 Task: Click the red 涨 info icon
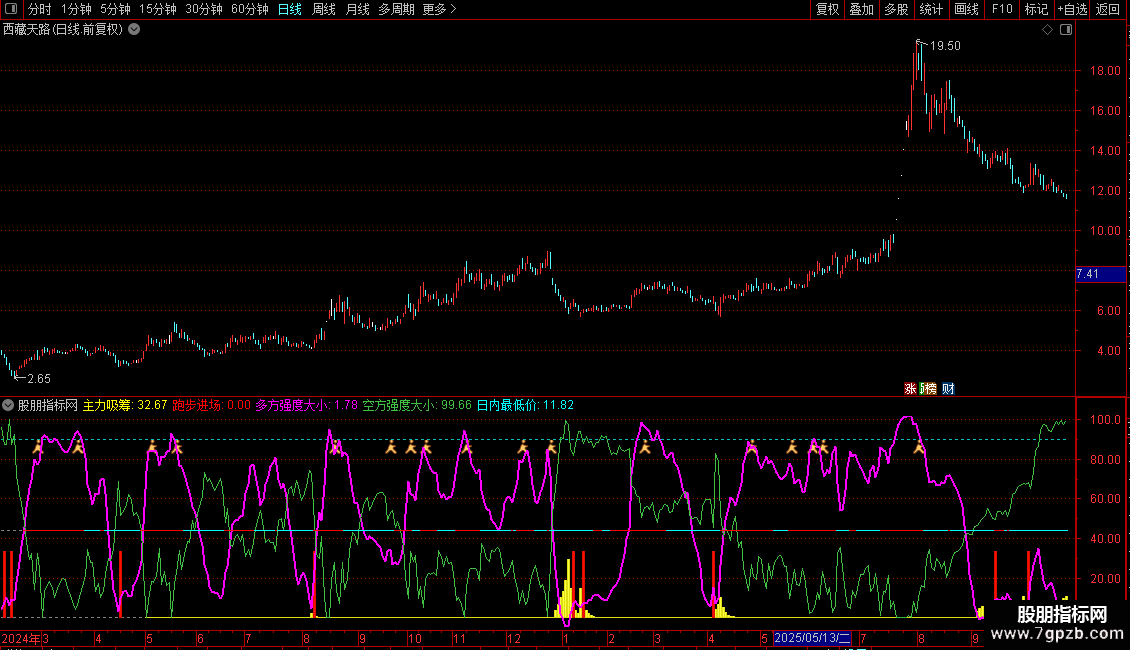(911, 389)
